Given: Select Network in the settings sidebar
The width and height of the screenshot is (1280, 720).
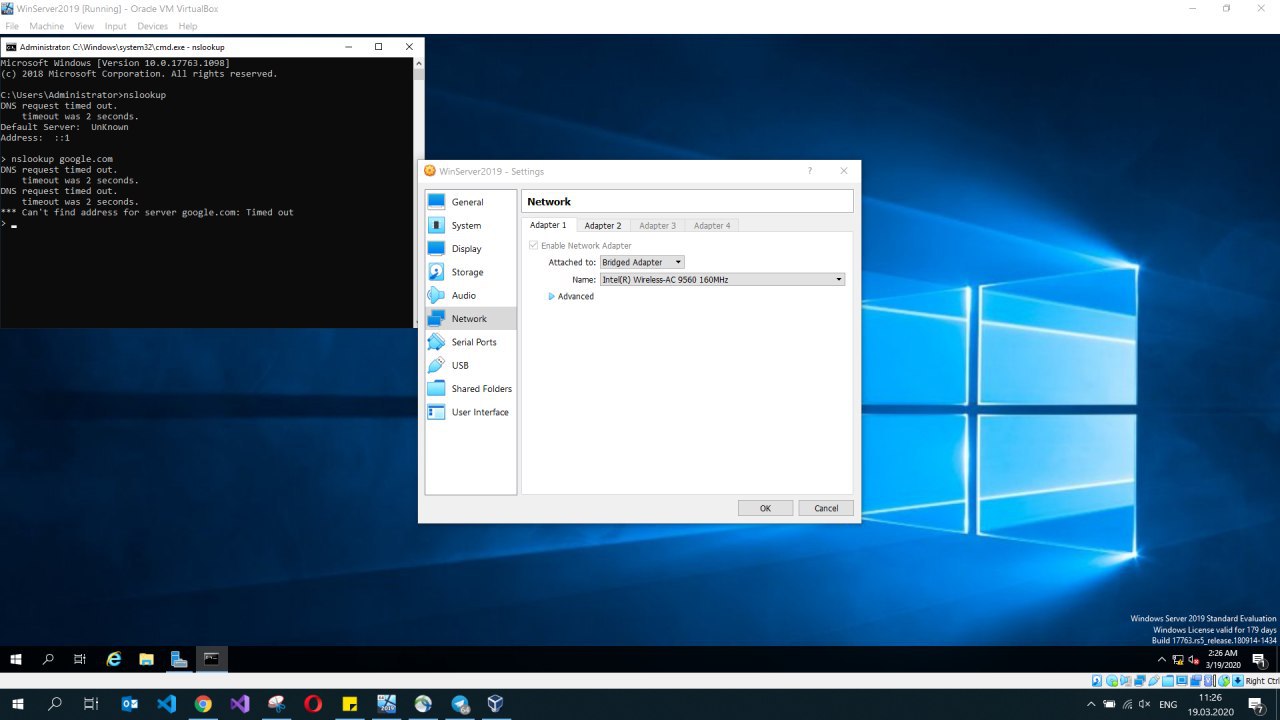Looking at the screenshot, I should click(470, 318).
